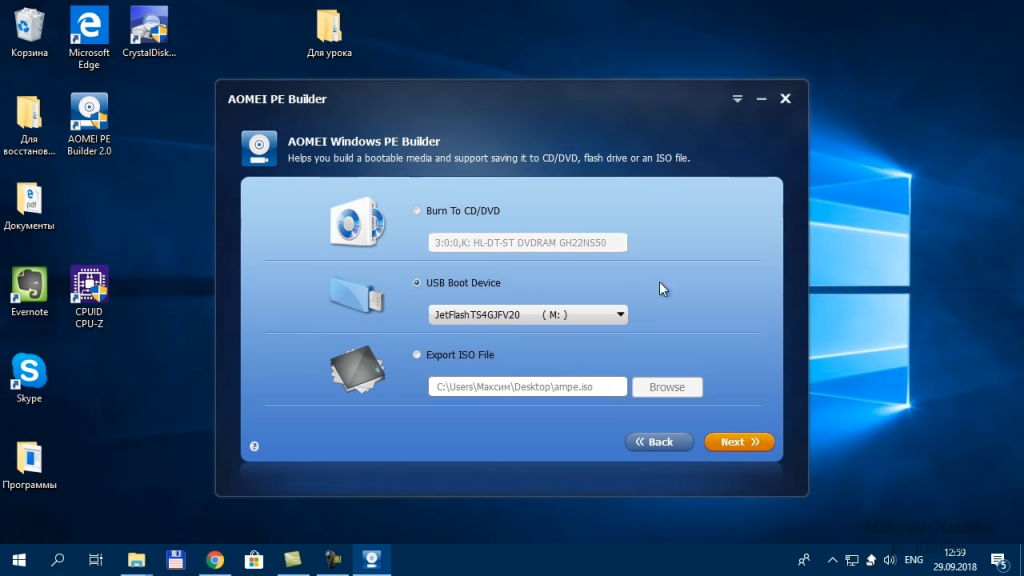Close the AOMEI PE Builder window
The image size is (1024, 576).
coord(786,99)
